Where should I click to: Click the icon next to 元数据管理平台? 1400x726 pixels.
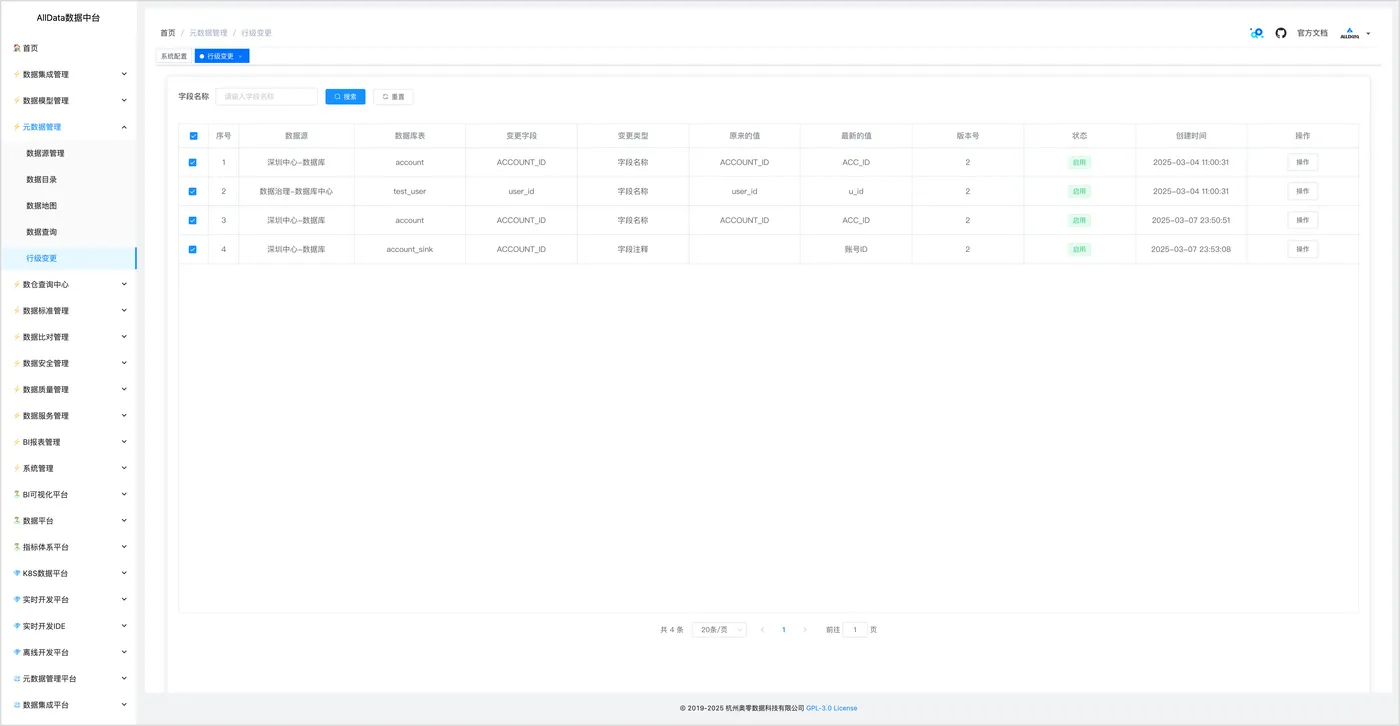point(17,679)
